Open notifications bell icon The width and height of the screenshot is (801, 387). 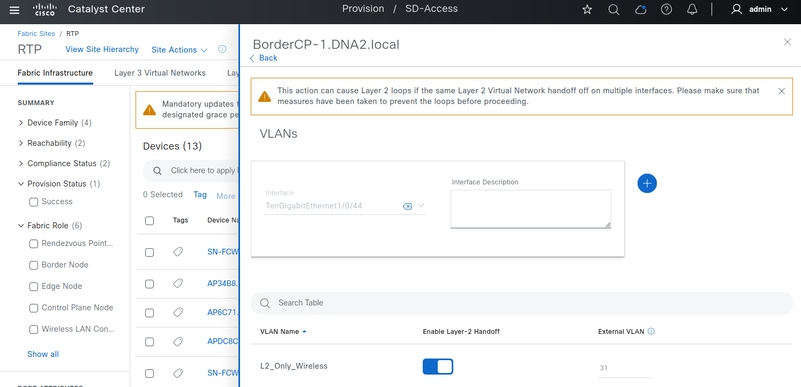(x=692, y=9)
